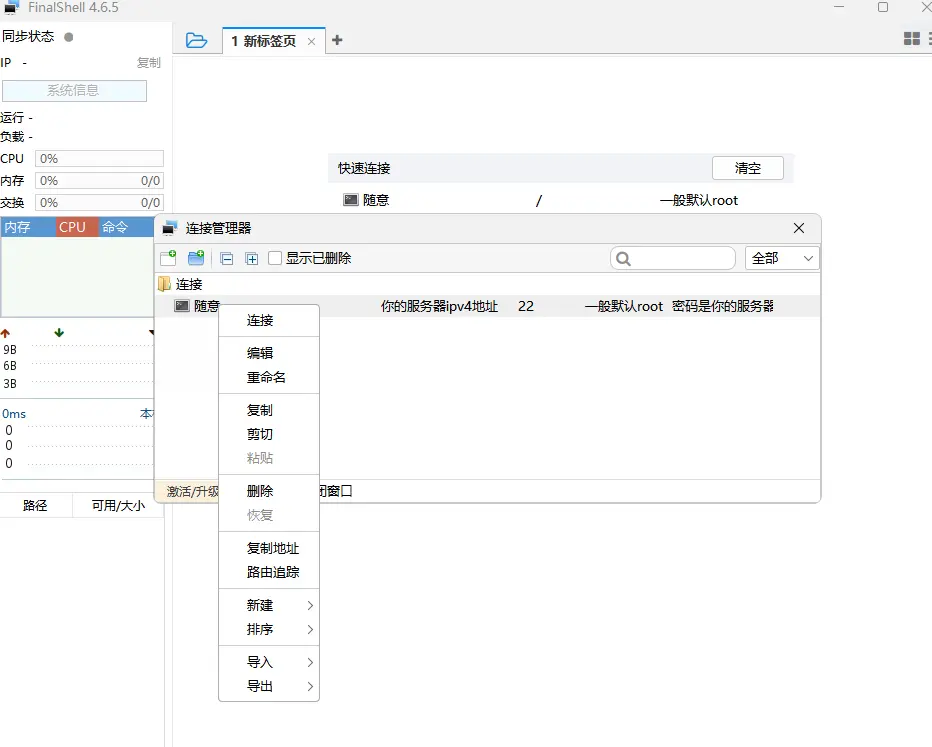Open the 全部 filter dropdown

point(782,258)
